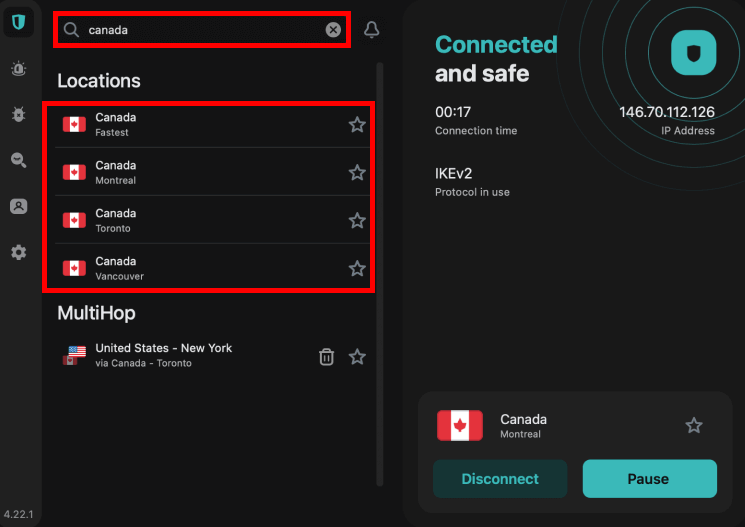Click the Canada flag on Vancouver row
The image size is (745, 527).
[74, 268]
